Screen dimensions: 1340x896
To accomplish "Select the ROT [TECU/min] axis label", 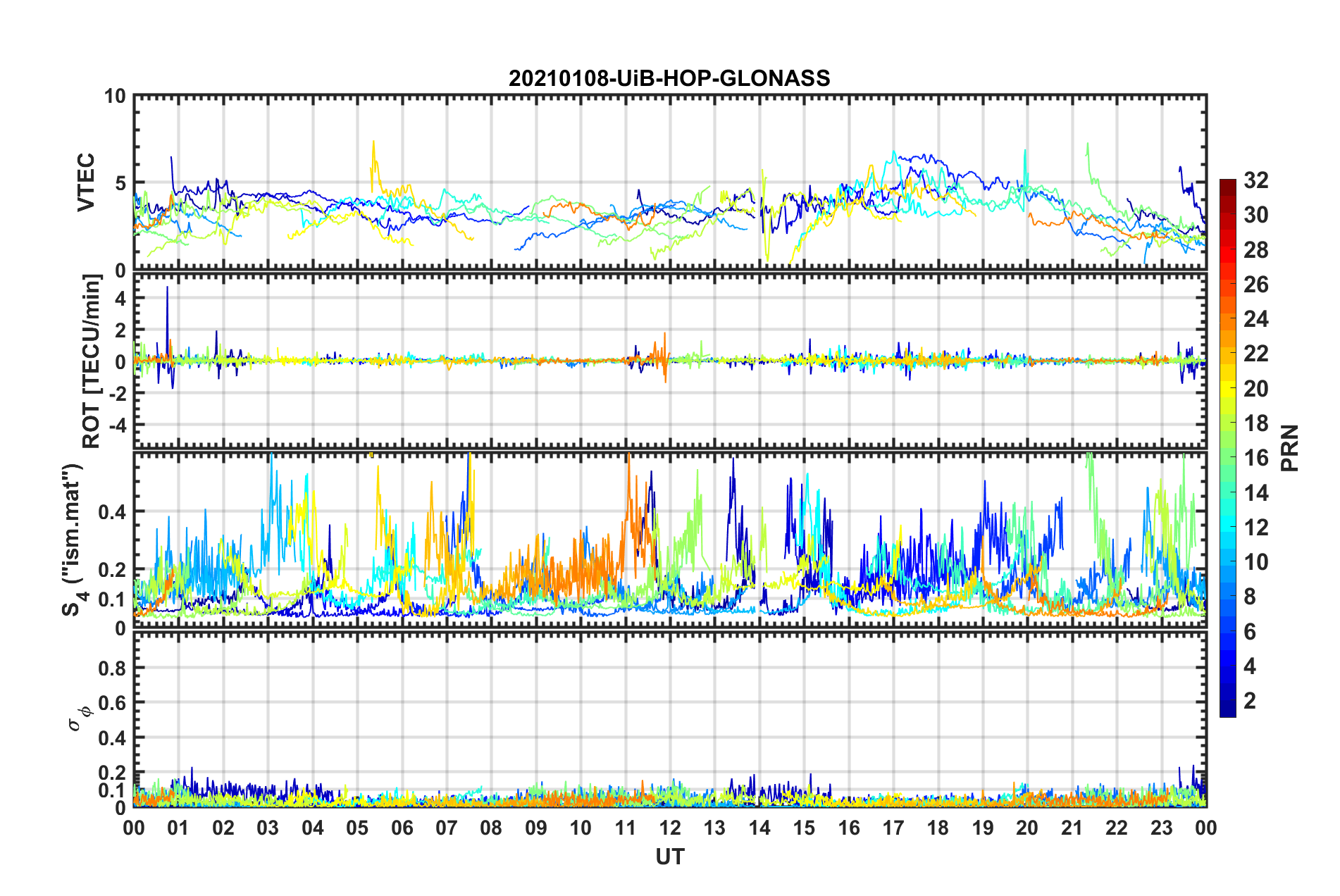I will tap(92, 361).
